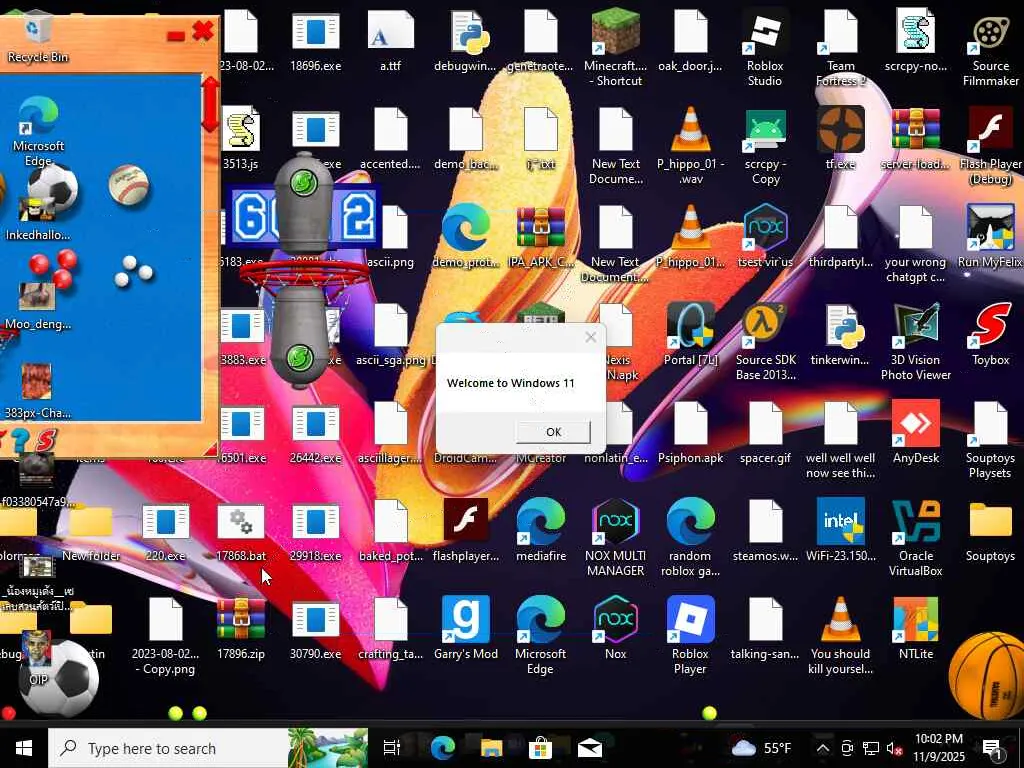Select the tinkerwin Python file
1024x768 pixels.
(x=840, y=334)
